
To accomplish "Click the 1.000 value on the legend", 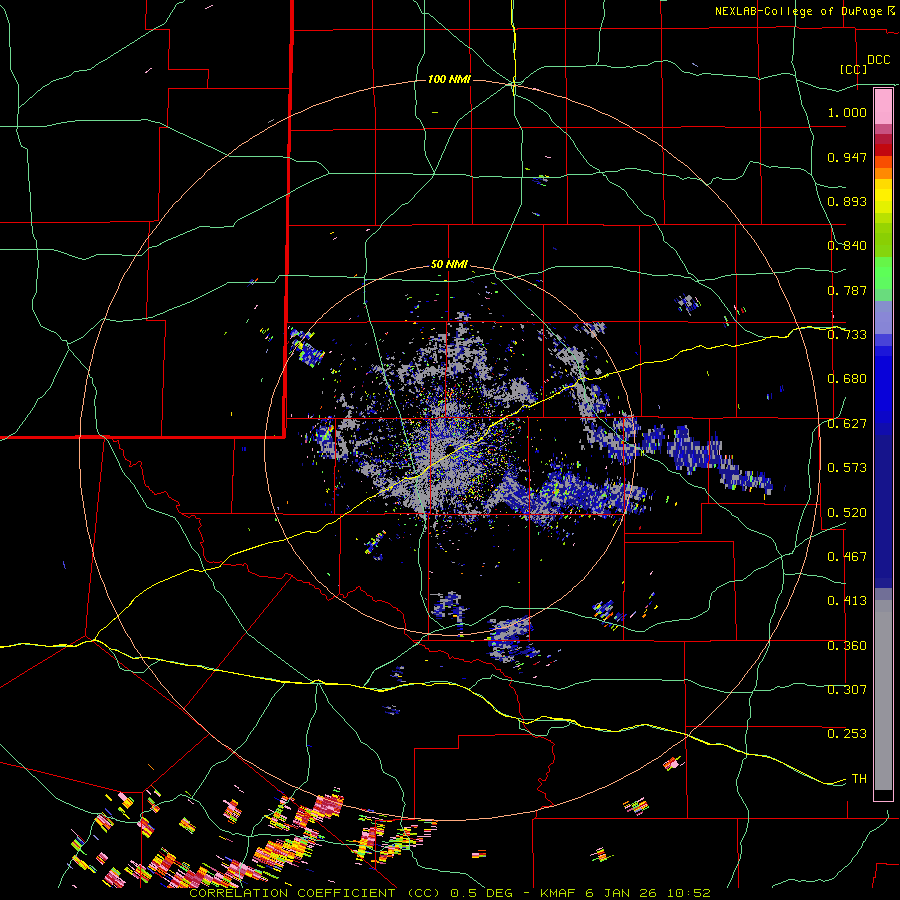I will pos(847,112).
